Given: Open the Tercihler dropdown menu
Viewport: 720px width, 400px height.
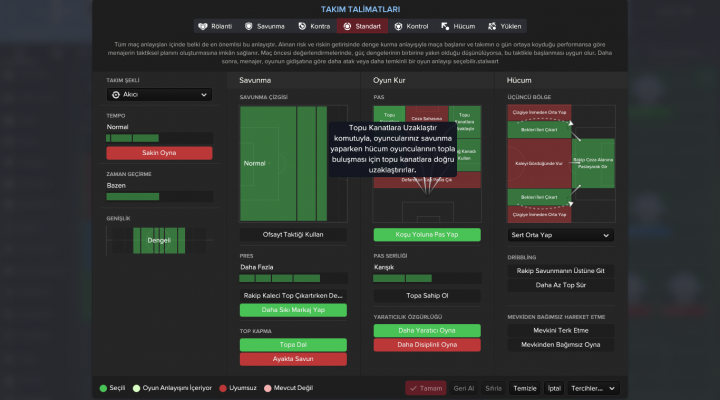Looking at the screenshot, I should pyautogui.click(x=593, y=388).
